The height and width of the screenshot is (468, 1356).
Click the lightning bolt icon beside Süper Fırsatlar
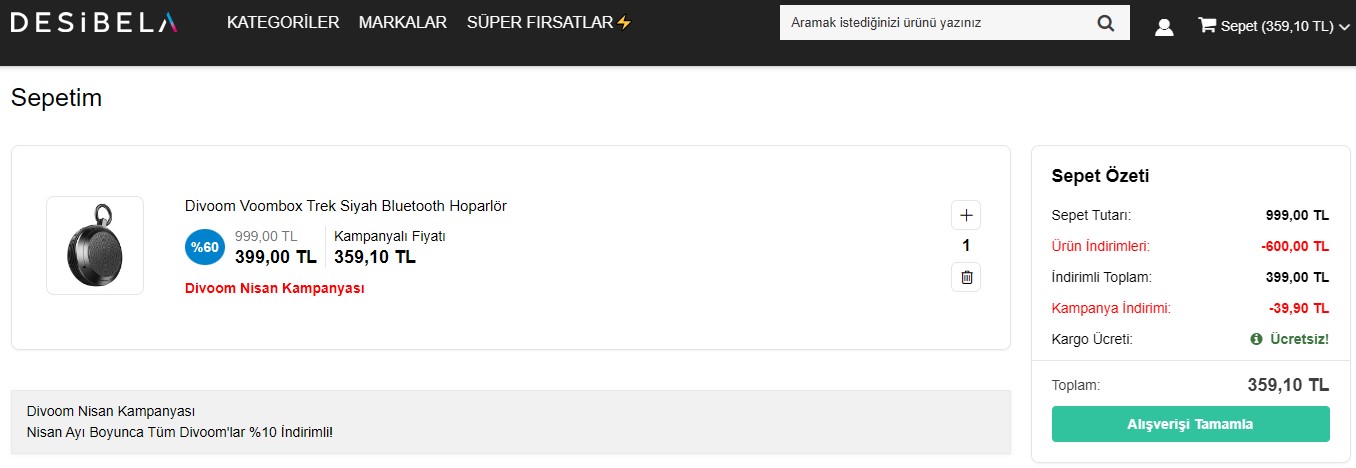pos(624,22)
